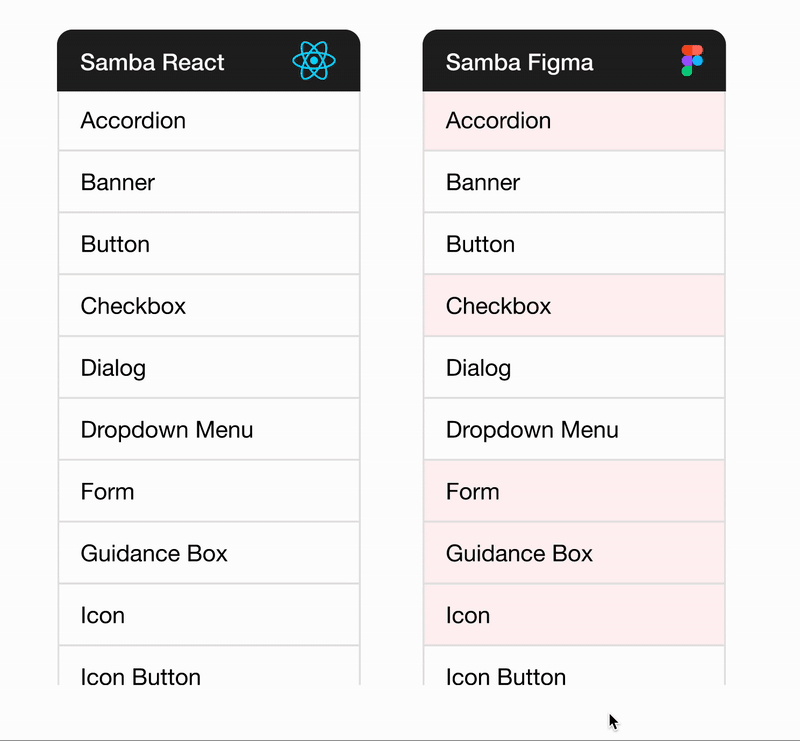Open Dropdown Menu in Samba React column
The image size is (800, 741).
[x=209, y=429]
